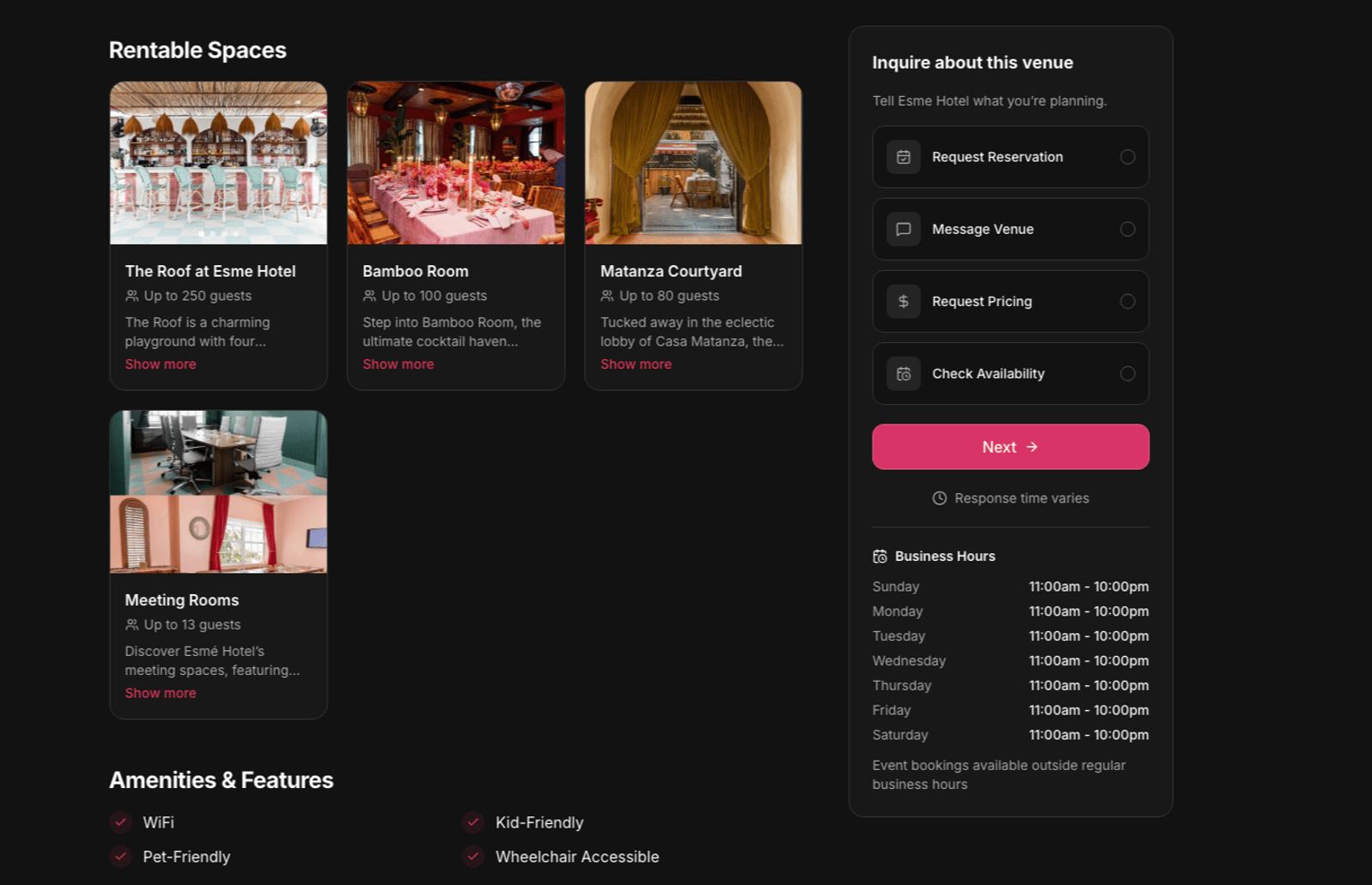Viewport: 1372px width, 885px height.
Task: Click the clock icon beside Response time varies
Action: tap(940, 498)
